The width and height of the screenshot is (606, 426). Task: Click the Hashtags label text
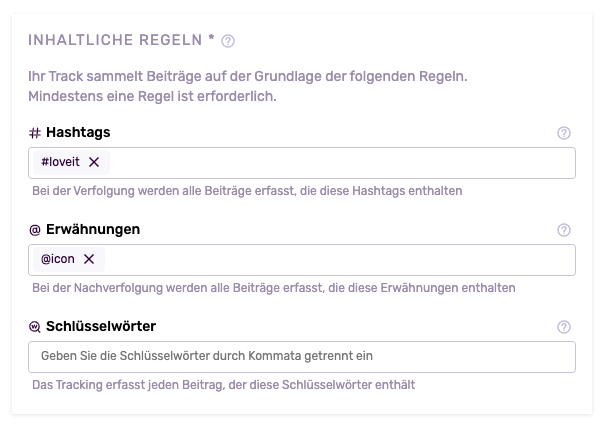[78, 132]
